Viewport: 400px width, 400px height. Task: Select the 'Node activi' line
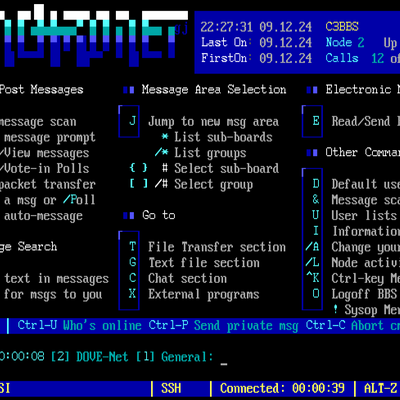point(365,263)
